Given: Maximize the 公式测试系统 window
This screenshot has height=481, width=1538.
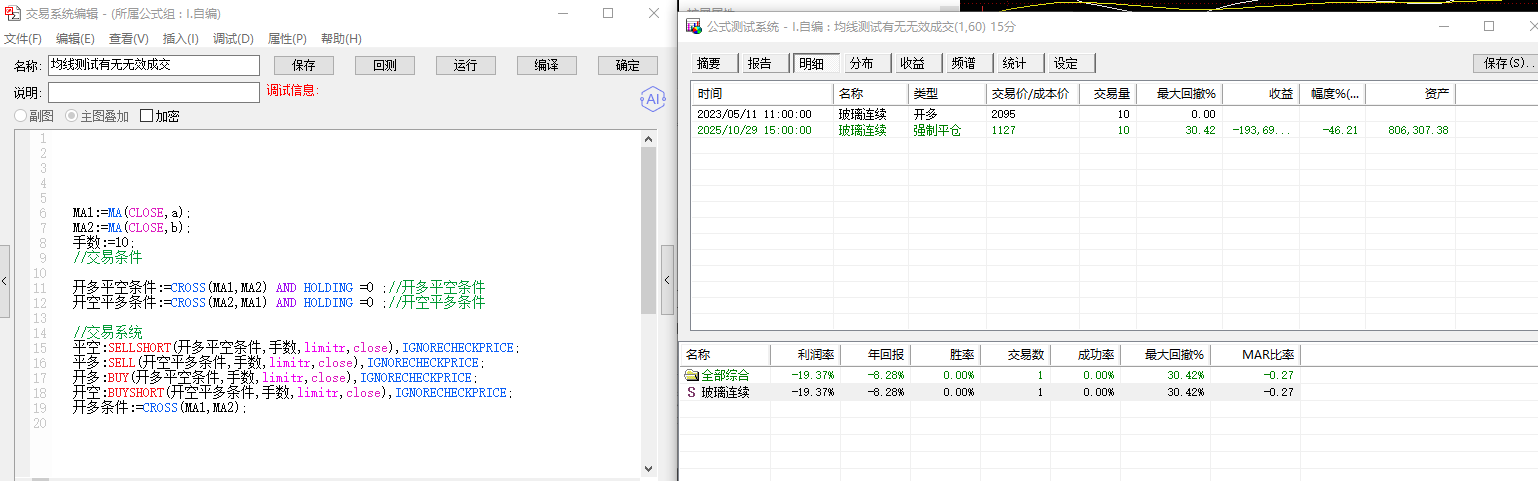Looking at the screenshot, I should (x=1488, y=26).
